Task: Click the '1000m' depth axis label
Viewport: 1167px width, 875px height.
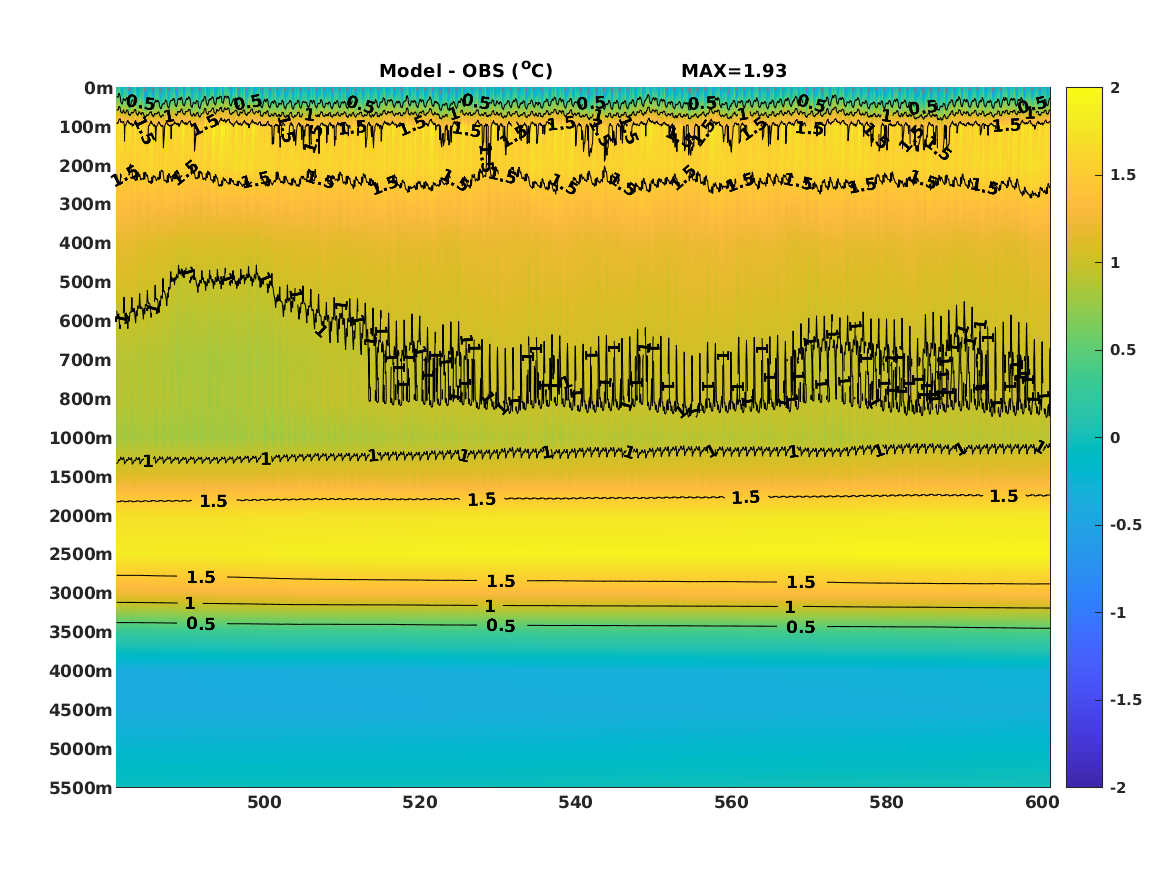Action: pos(81,438)
